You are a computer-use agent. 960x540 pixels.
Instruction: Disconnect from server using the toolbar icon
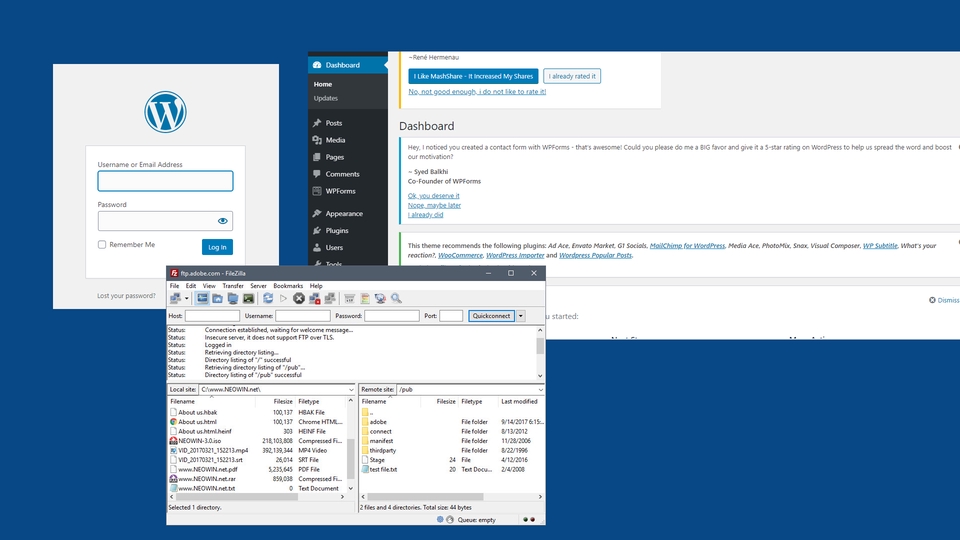click(315, 298)
